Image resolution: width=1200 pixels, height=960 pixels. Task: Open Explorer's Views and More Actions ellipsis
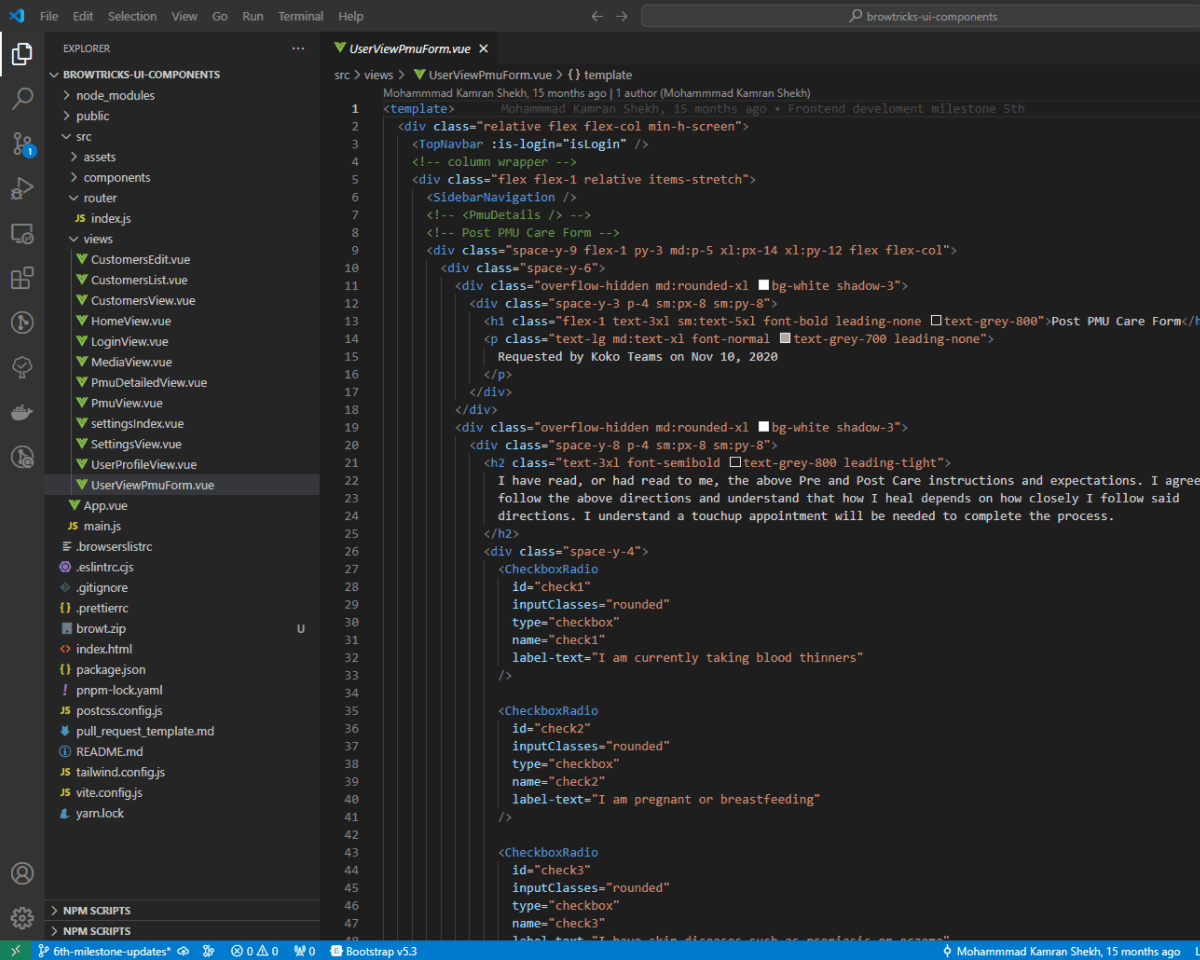coord(298,48)
